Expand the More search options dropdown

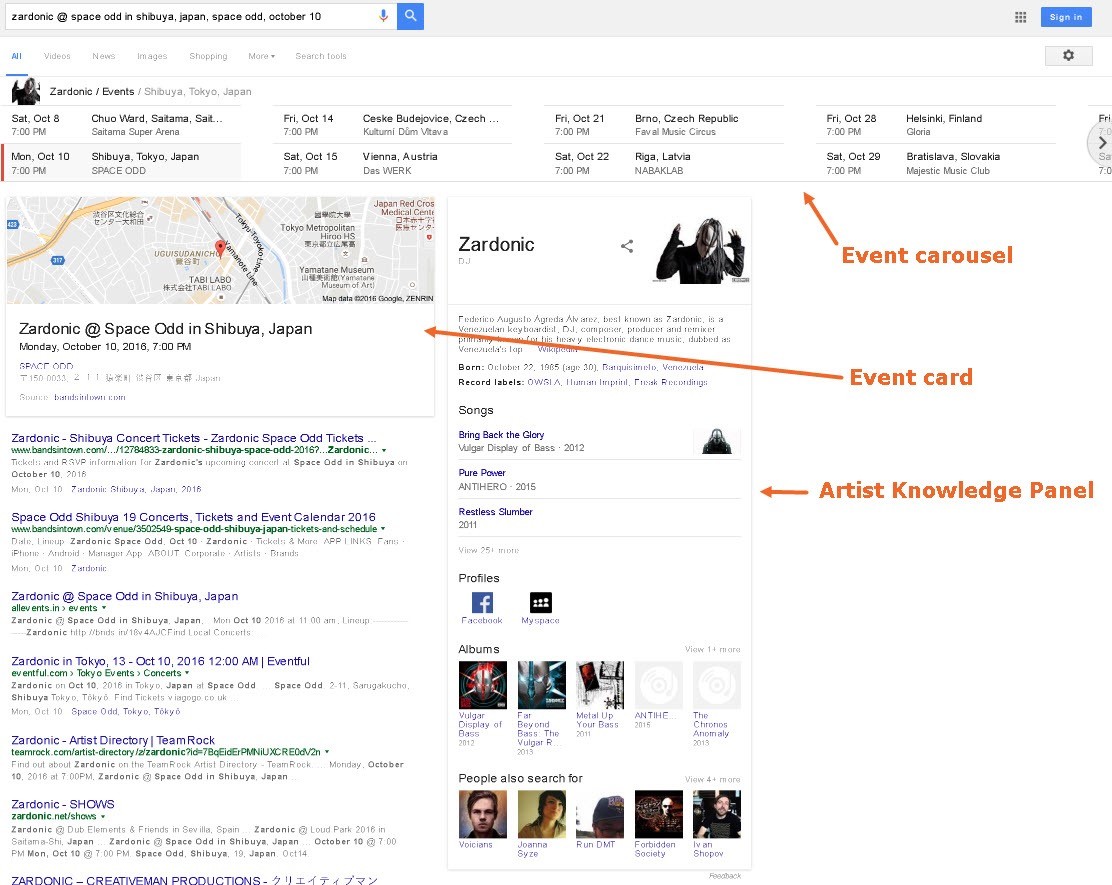261,56
